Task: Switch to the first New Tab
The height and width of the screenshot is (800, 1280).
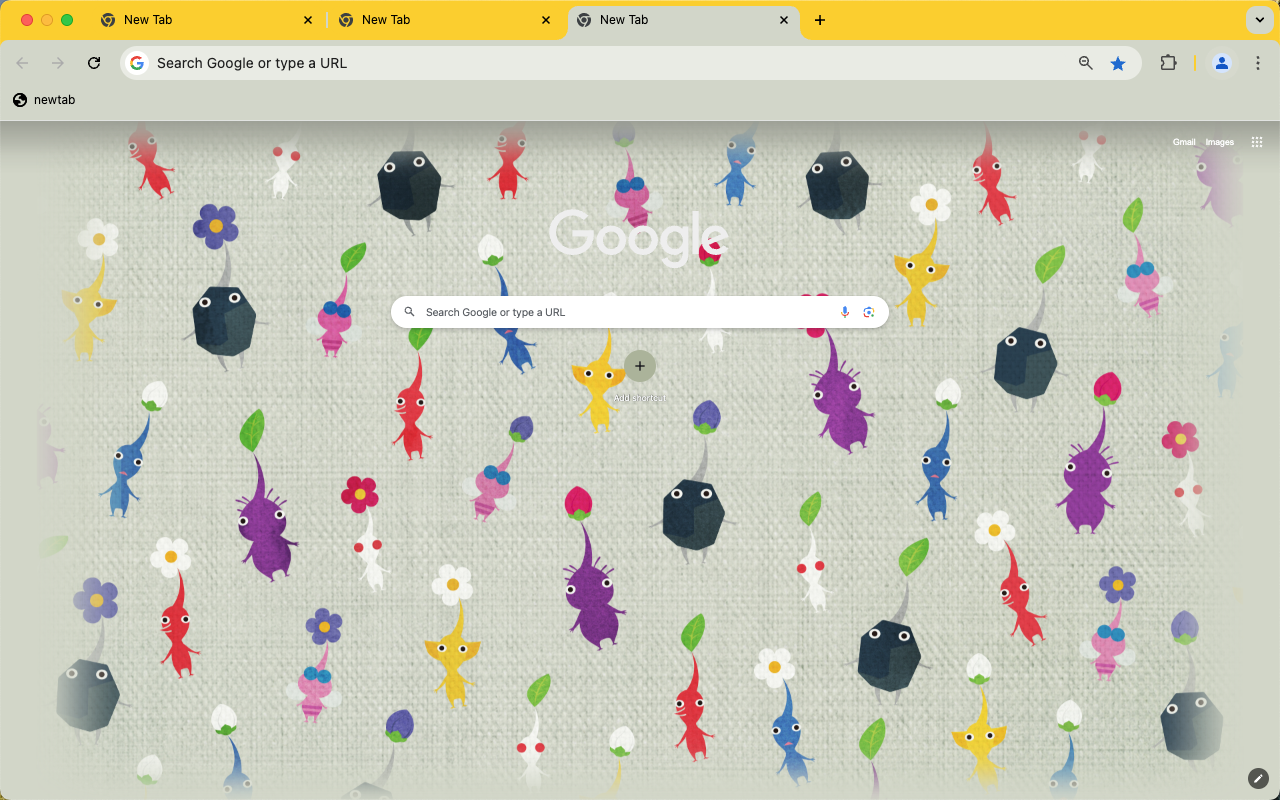Action: (x=208, y=20)
